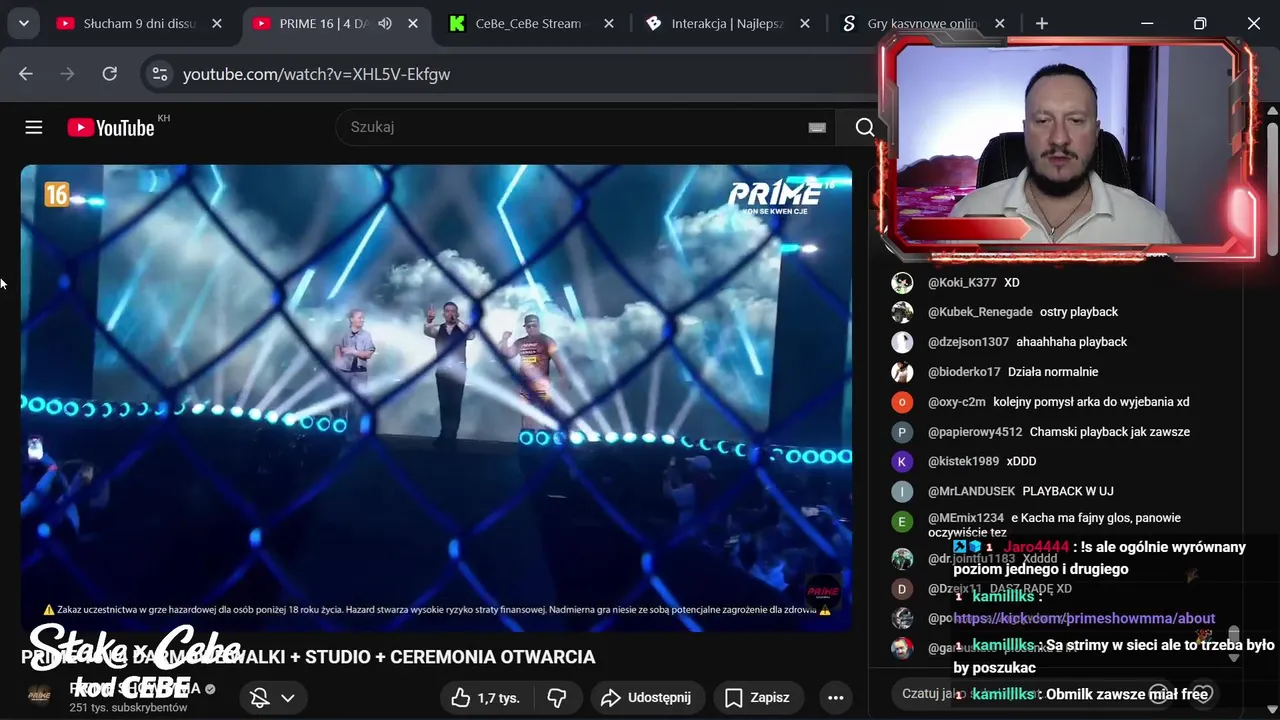Open a new browser tab
The image size is (1280, 720).
pyautogui.click(x=1042, y=23)
